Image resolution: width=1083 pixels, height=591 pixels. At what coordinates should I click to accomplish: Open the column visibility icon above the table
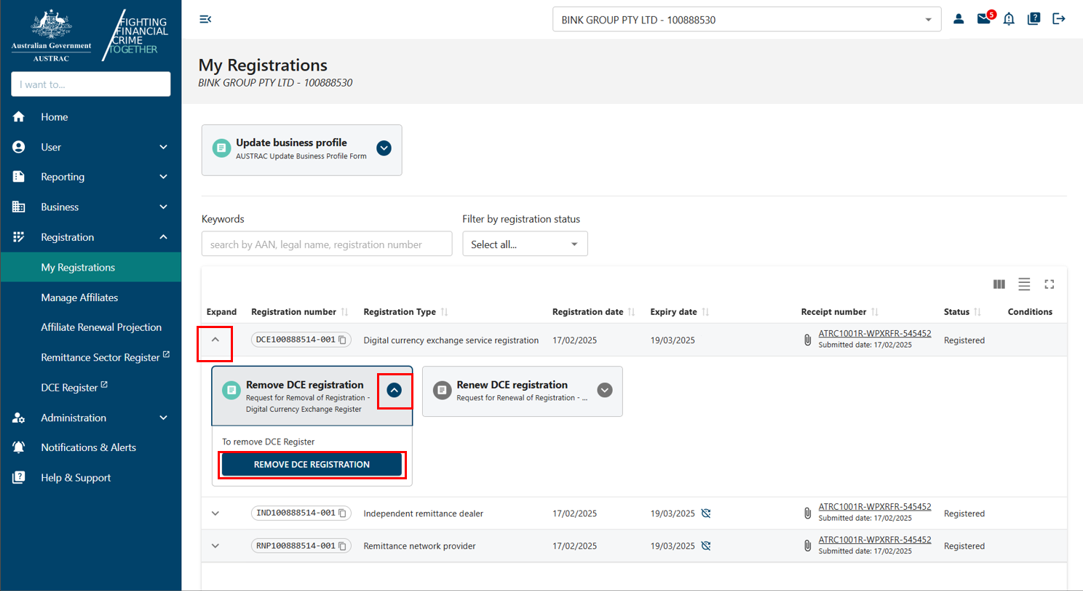(x=998, y=284)
